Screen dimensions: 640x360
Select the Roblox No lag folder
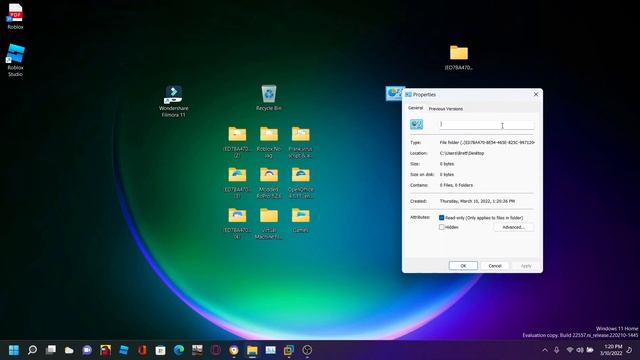[269, 142]
